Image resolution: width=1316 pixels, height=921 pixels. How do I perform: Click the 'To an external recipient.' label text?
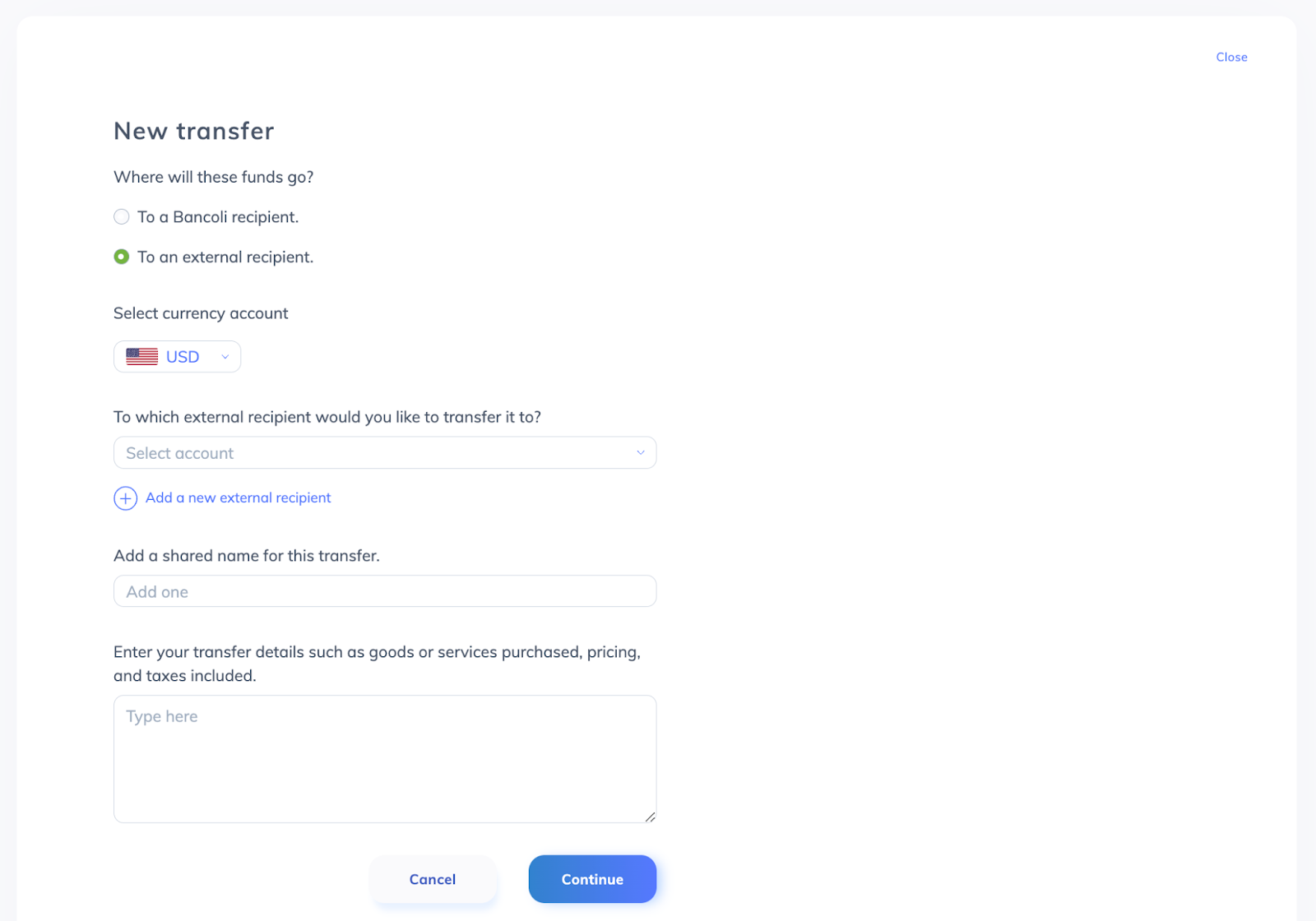point(225,257)
